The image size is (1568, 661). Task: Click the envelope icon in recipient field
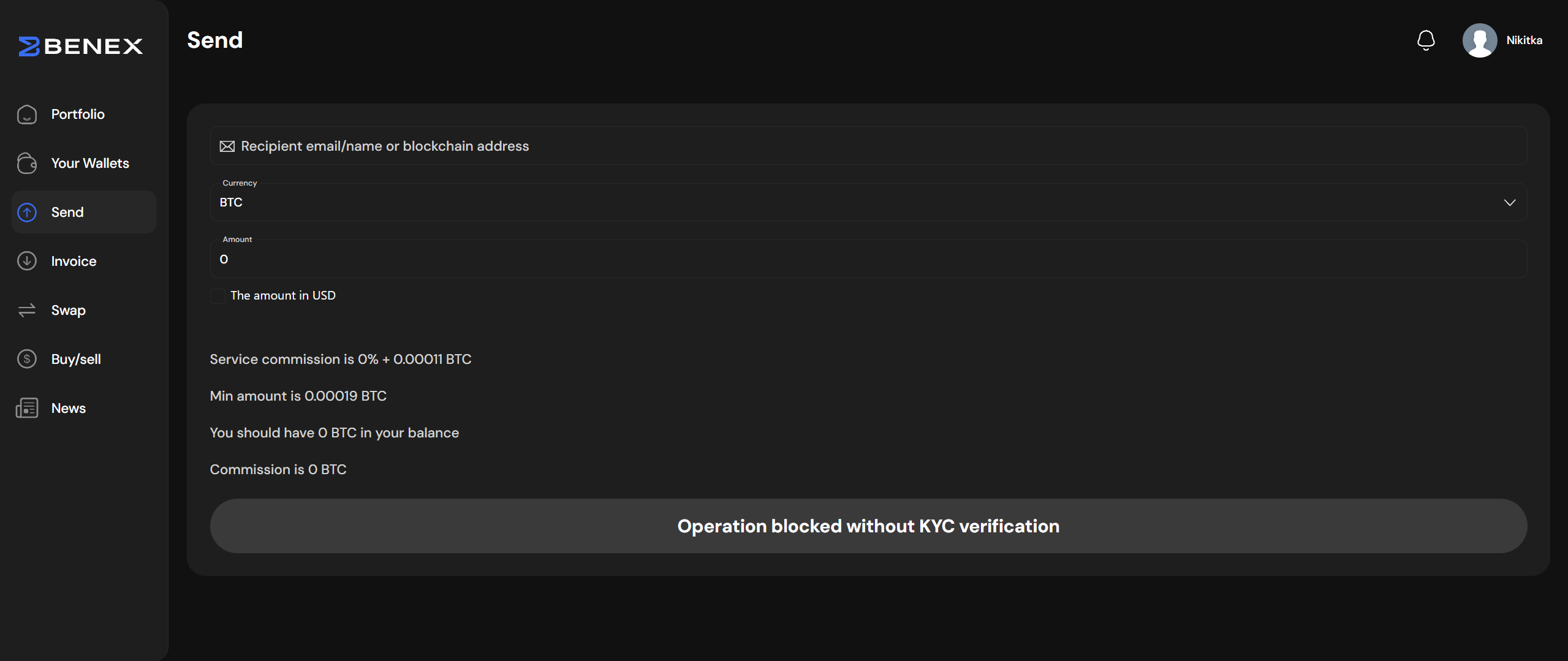pos(227,146)
